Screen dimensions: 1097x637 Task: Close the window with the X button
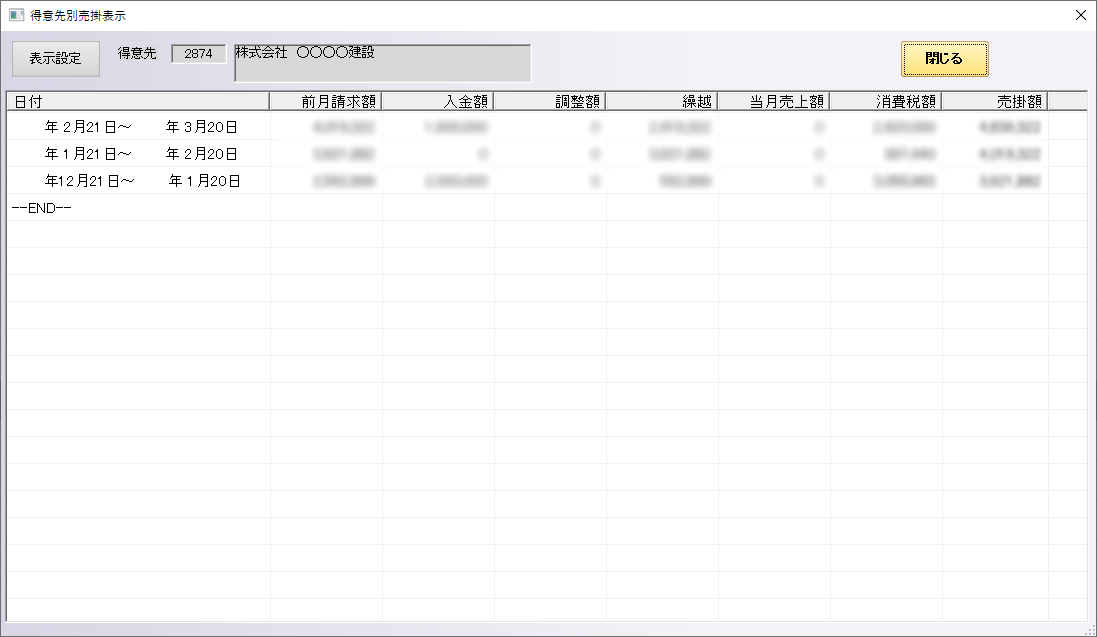click(x=1080, y=15)
